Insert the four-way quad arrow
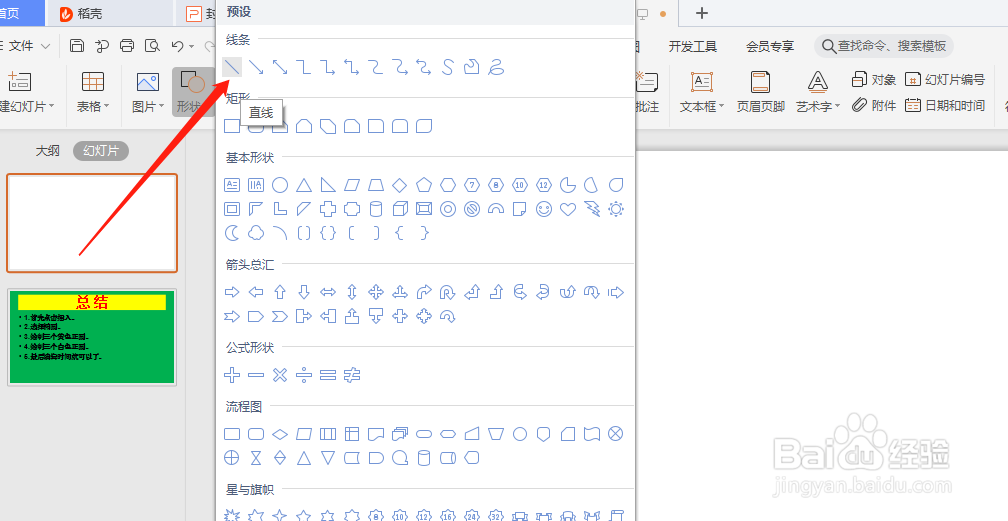Screen dimensions: 1008x521 [x=376, y=293]
